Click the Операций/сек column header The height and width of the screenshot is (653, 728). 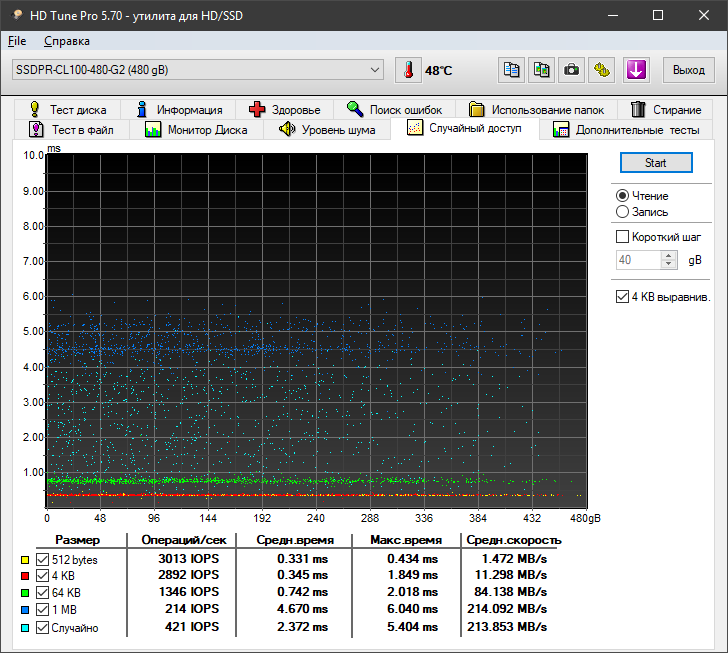coord(184,540)
